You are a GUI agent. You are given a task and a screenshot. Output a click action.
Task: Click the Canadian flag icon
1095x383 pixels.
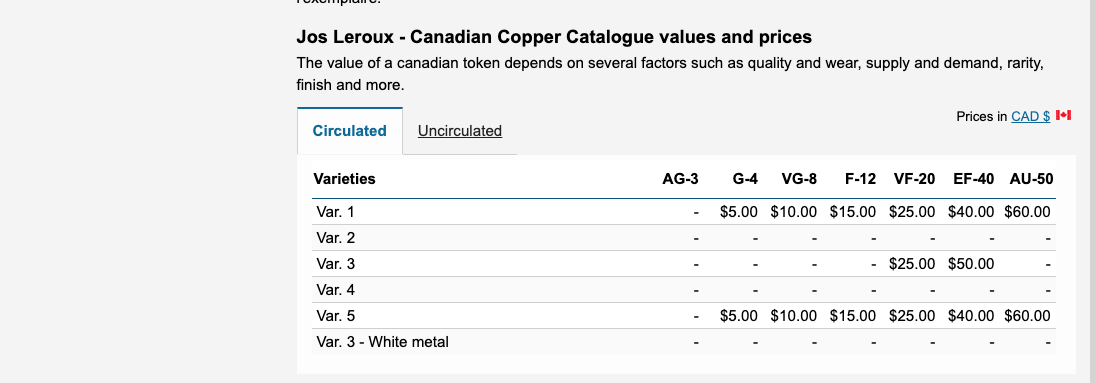coord(1063,115)
